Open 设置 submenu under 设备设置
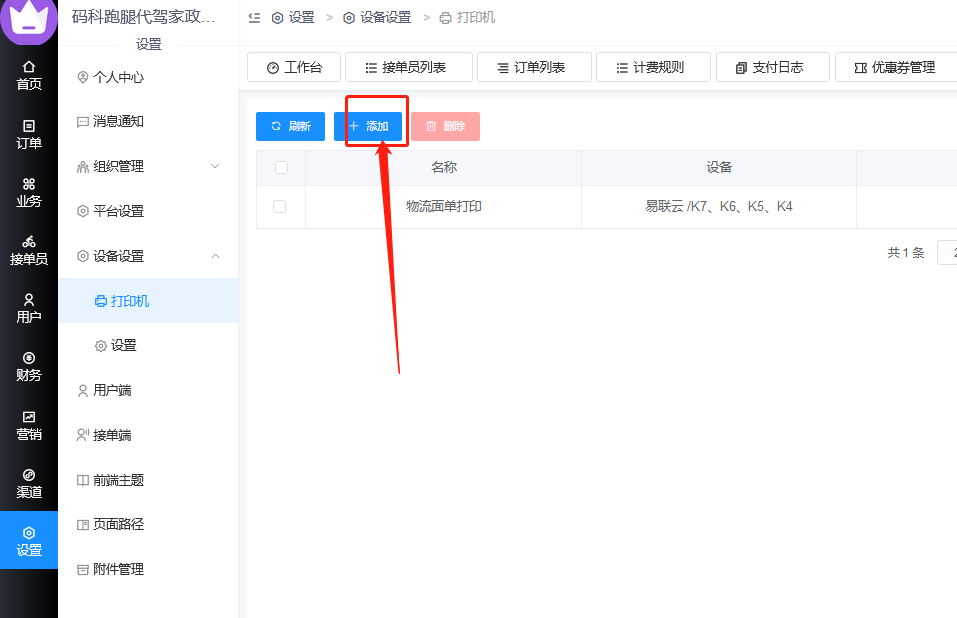 (x=148, y=345)
